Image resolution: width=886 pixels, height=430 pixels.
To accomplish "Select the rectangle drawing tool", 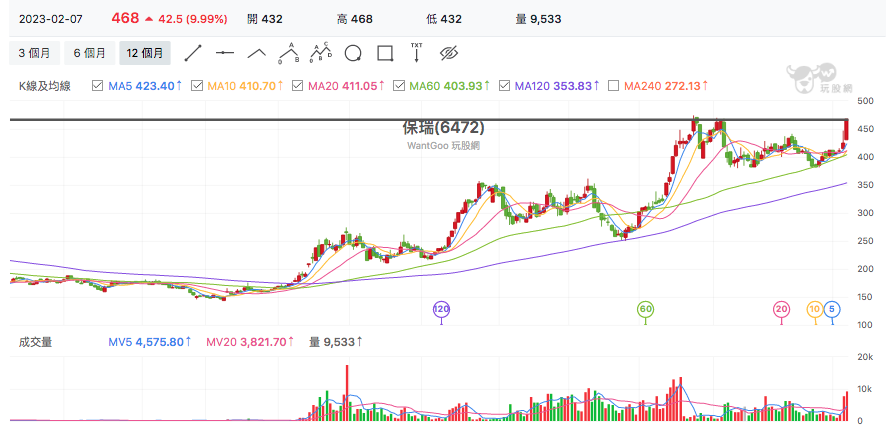I will (385, 53).
